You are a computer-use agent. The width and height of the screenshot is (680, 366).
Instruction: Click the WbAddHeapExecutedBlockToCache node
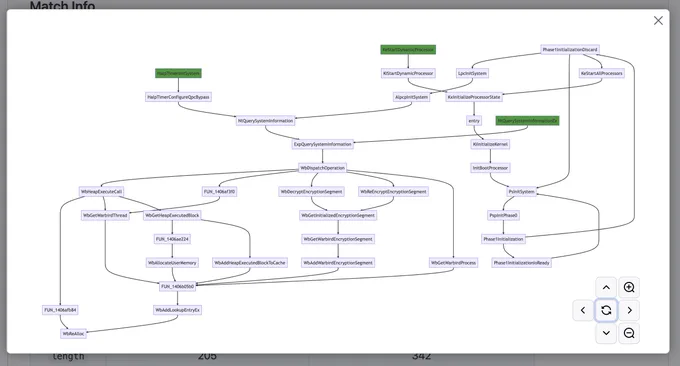click(250, 263)
